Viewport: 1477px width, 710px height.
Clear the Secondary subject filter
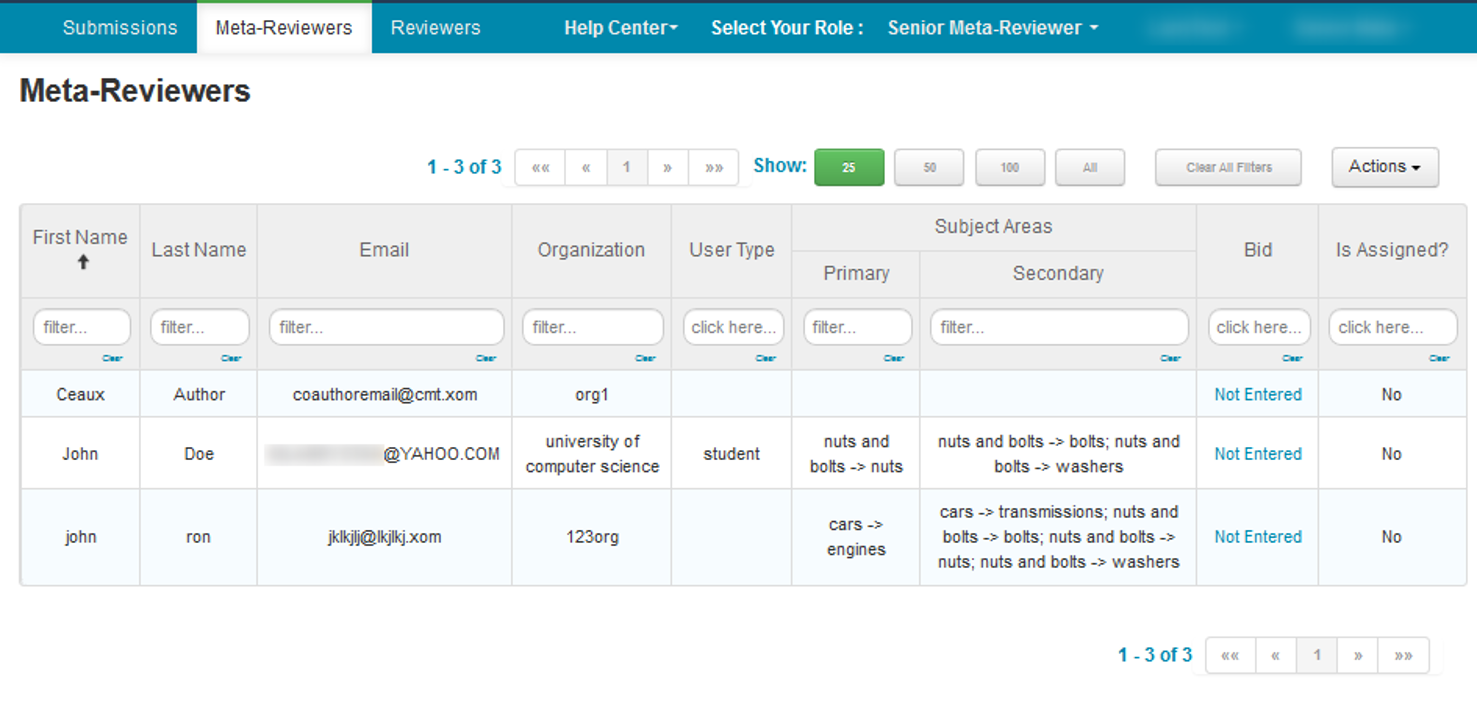tap(1170, 358)
